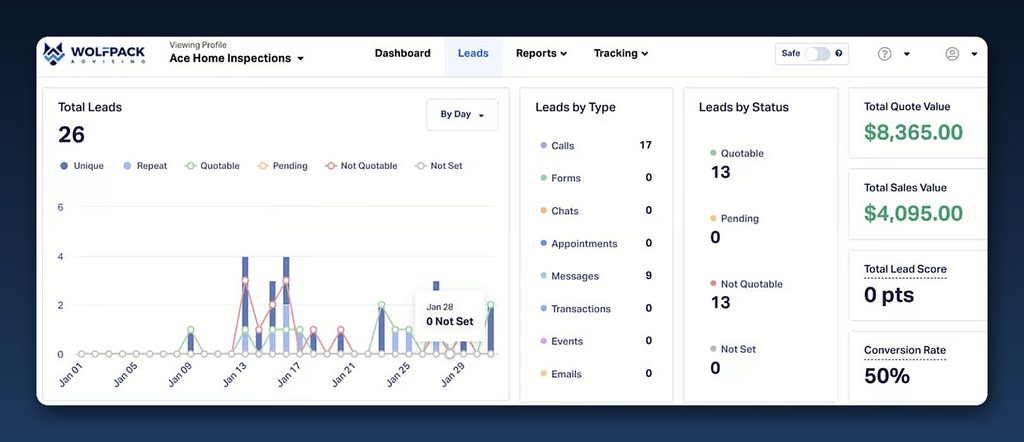Open the By Day interval dropdown
This screenshot has height=442, width=1024.
point(462,114)
